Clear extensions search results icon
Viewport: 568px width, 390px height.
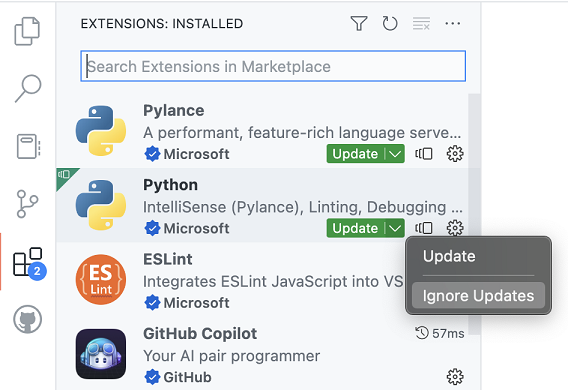click(x=421, y=24)
